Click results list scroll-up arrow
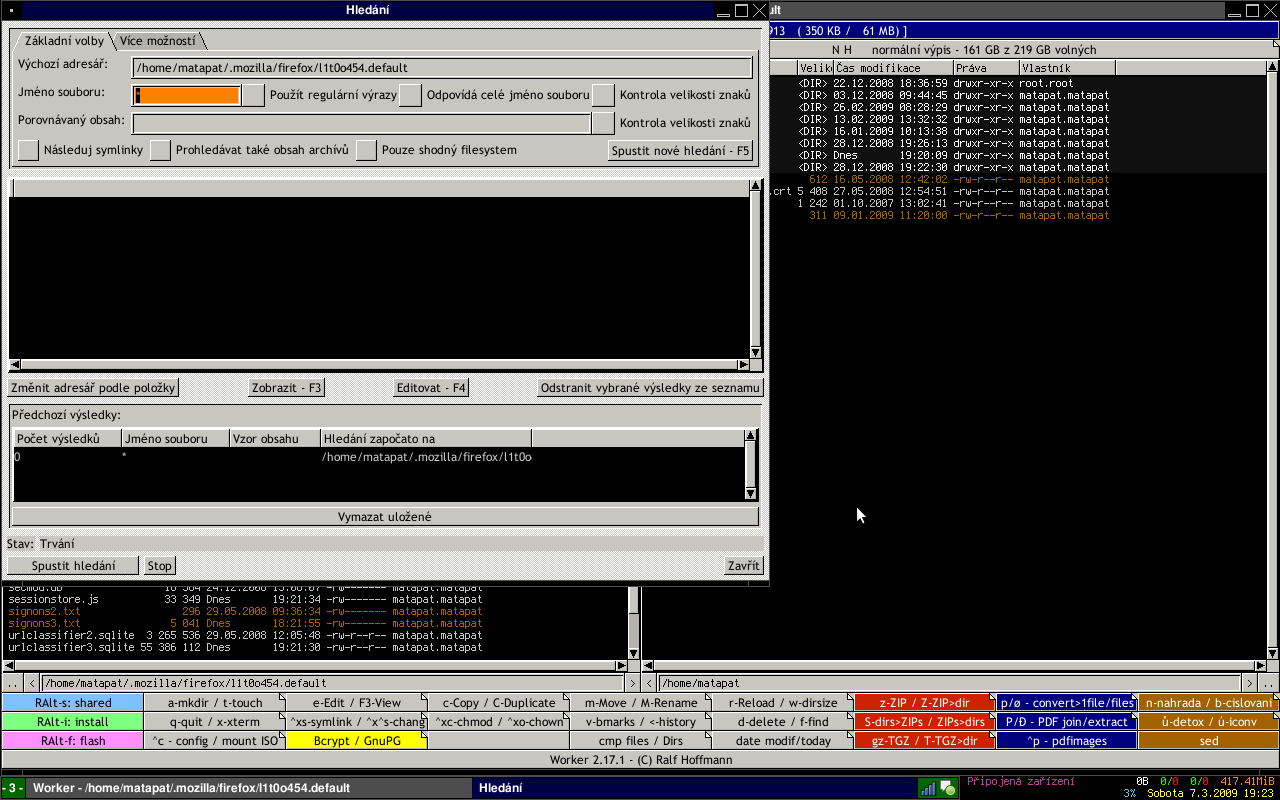Image resolution: width=1280 pixels, height=800 pixels. coord(757,187)
